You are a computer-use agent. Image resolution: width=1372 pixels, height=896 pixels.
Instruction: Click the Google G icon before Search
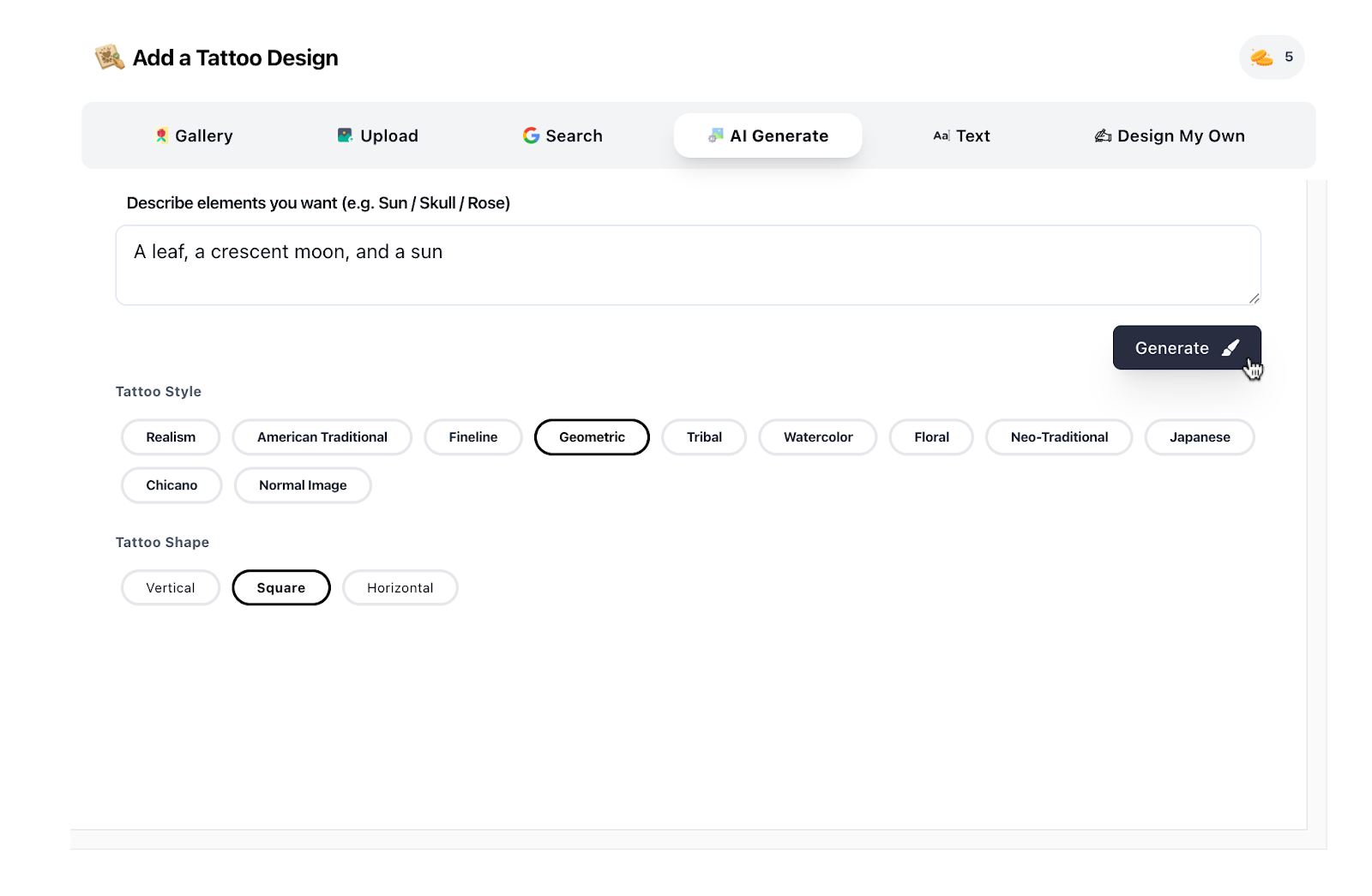(530, 135)
